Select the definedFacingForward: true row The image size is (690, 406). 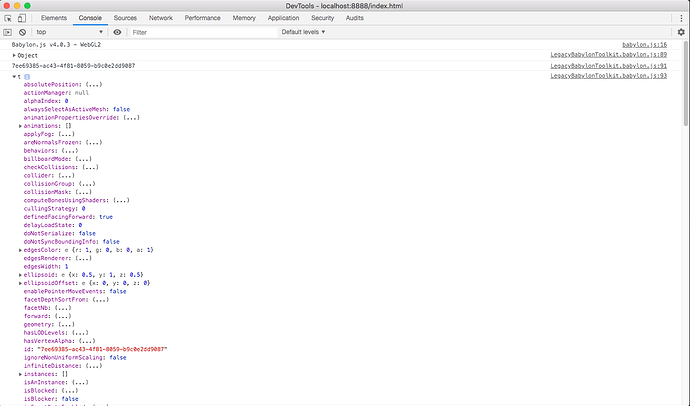point(68,217)
